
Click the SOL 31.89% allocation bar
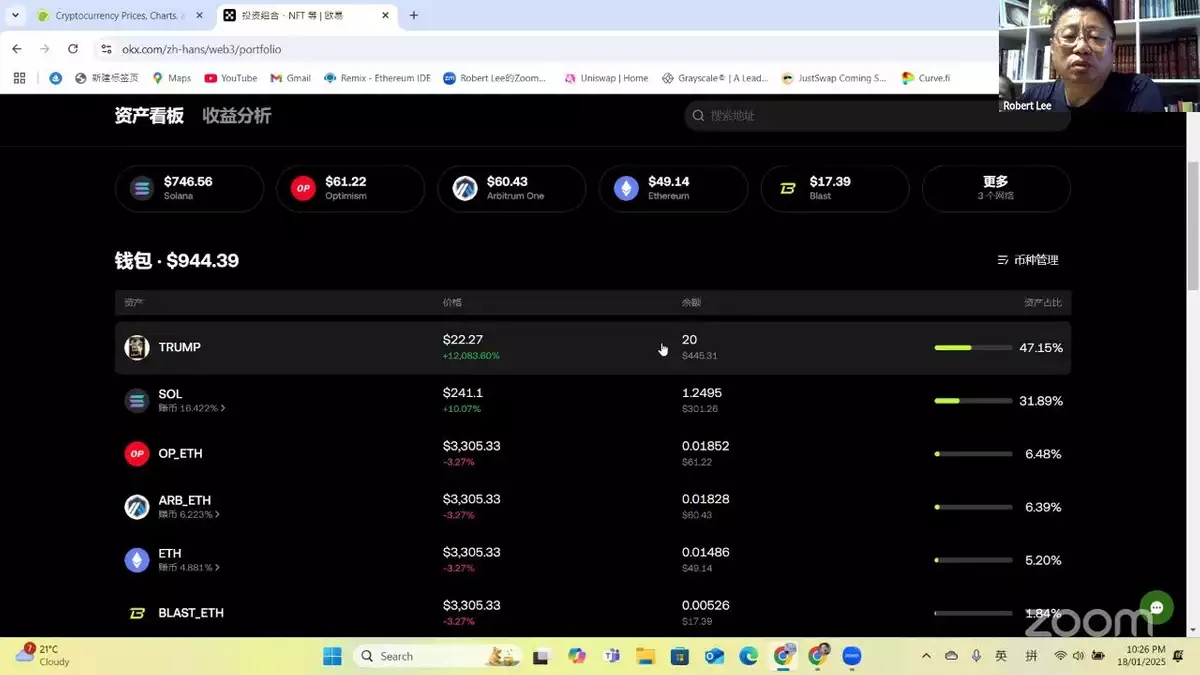tap(973, 401)
